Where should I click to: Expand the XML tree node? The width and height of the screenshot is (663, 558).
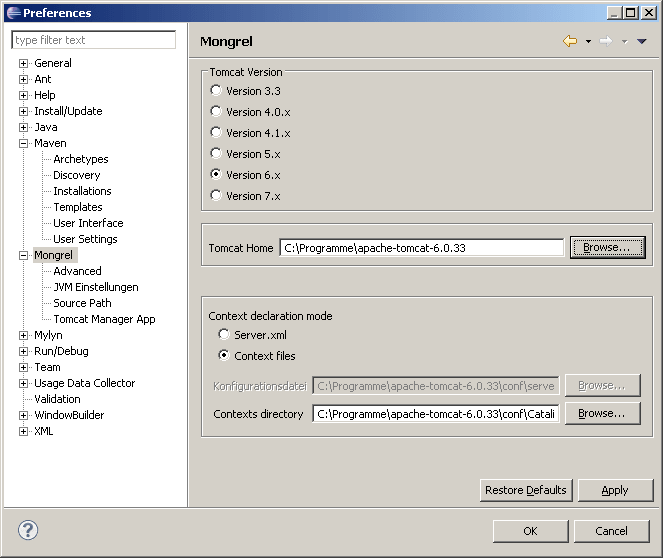click(x=24, y=432)
